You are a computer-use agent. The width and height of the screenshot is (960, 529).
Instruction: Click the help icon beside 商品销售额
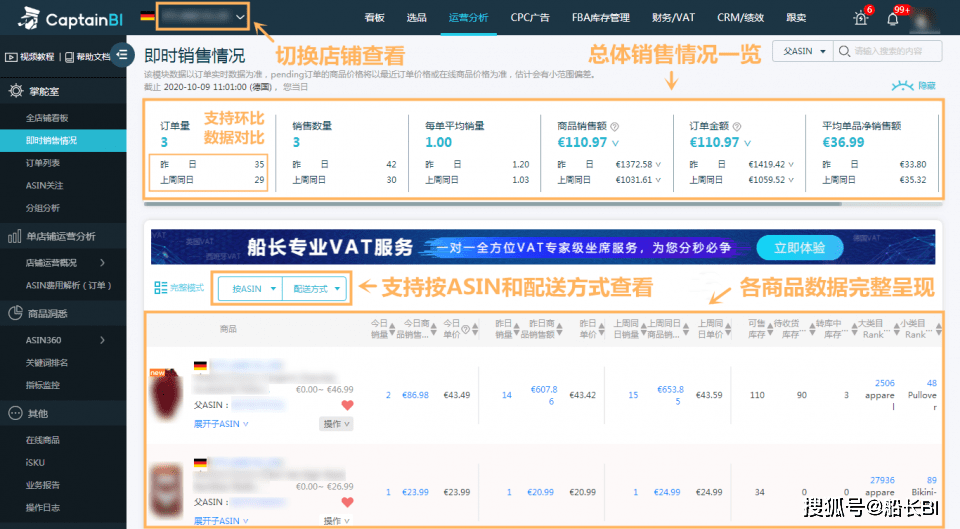(615, 127)
